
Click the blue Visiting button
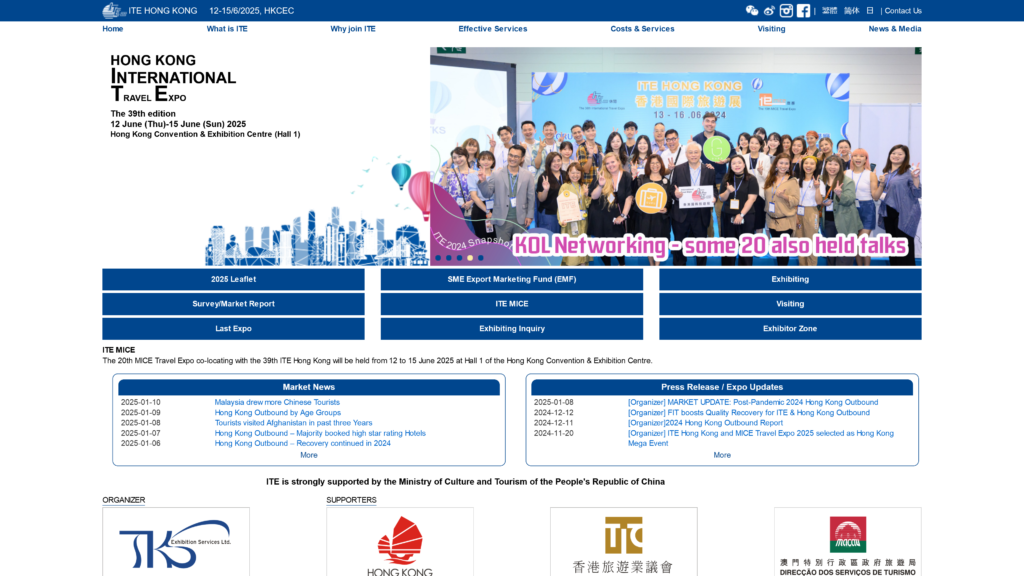coord(790,304)
